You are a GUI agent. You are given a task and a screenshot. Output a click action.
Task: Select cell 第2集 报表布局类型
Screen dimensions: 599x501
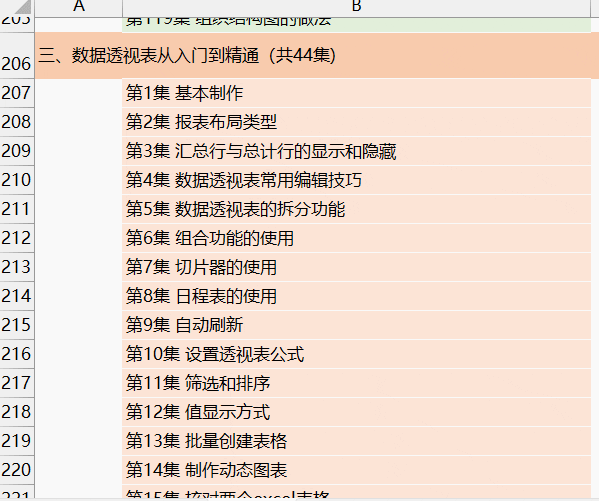tap(356, 122)
